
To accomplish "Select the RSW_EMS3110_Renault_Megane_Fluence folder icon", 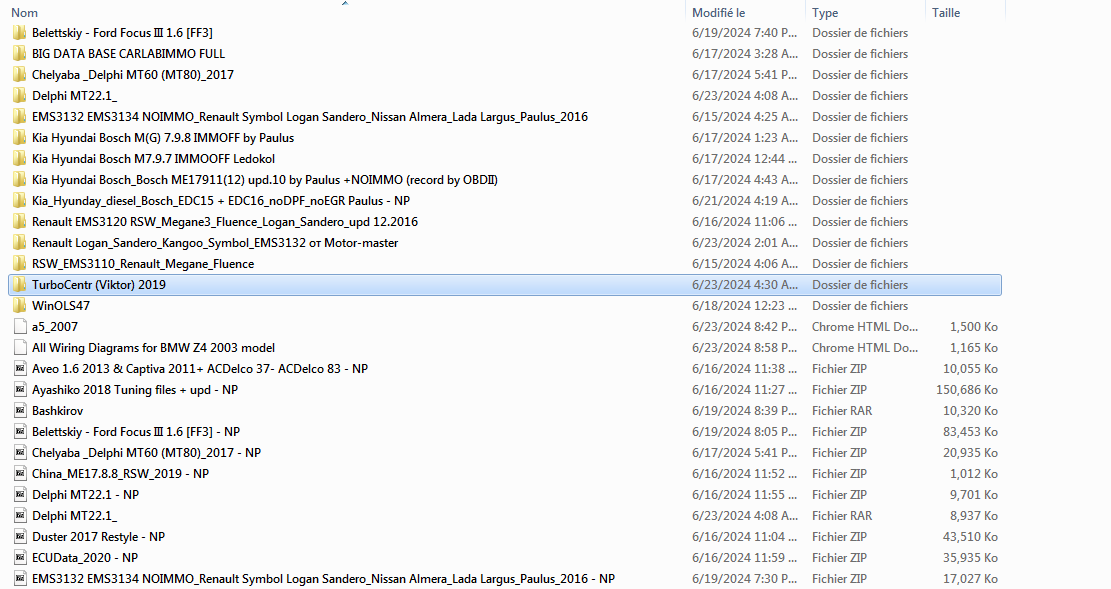I will [20, 264].
